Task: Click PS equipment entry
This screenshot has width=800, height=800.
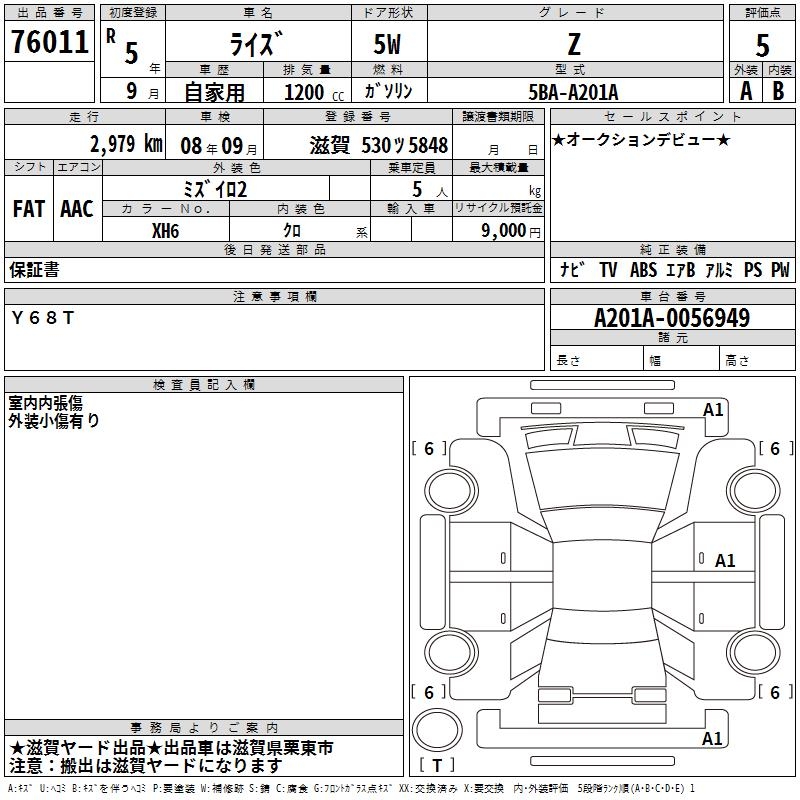Action: coord(753,270)
